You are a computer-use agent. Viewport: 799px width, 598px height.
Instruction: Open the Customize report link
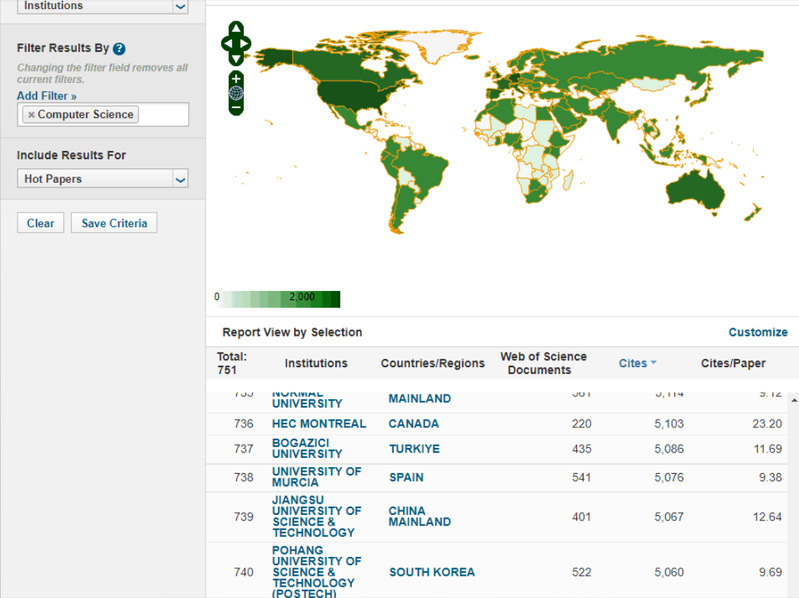757,332
